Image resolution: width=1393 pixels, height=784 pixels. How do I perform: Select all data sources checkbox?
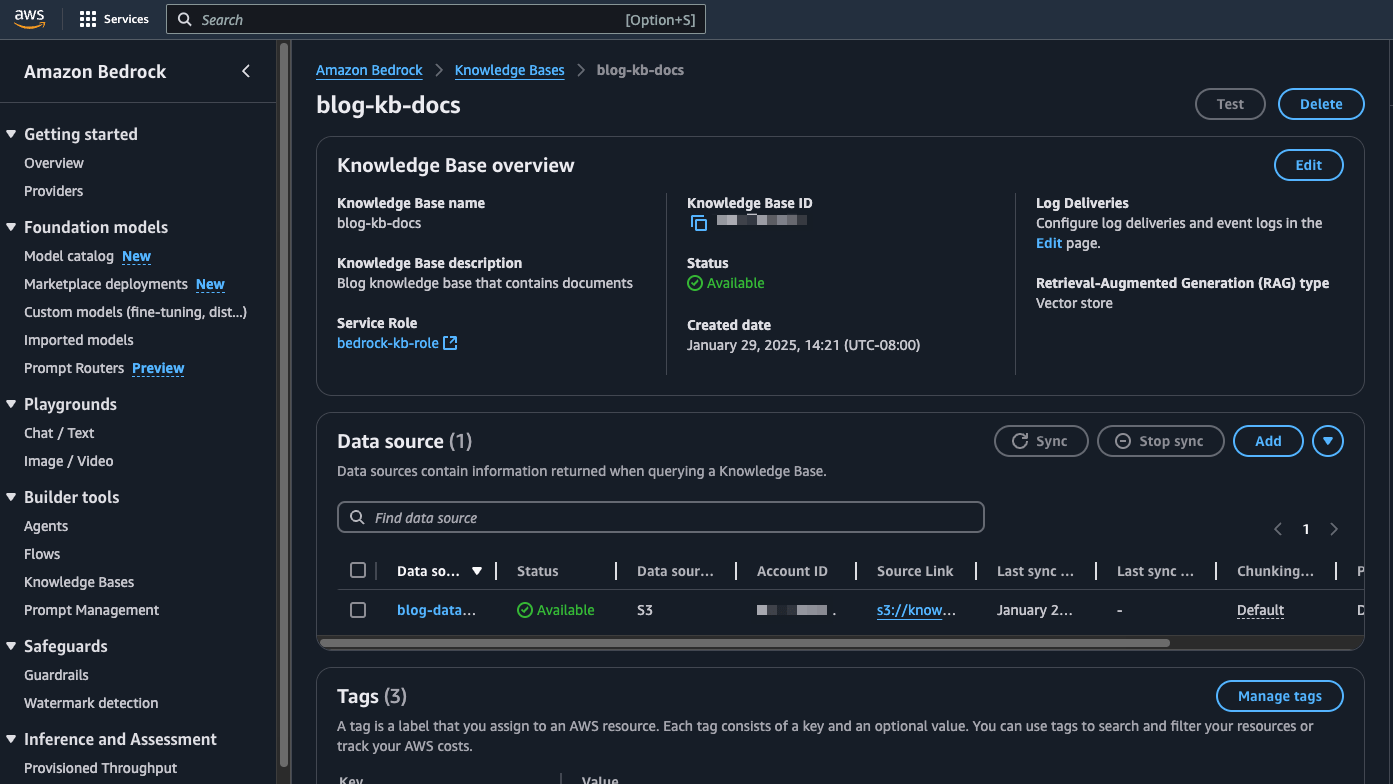coord(358,570)
